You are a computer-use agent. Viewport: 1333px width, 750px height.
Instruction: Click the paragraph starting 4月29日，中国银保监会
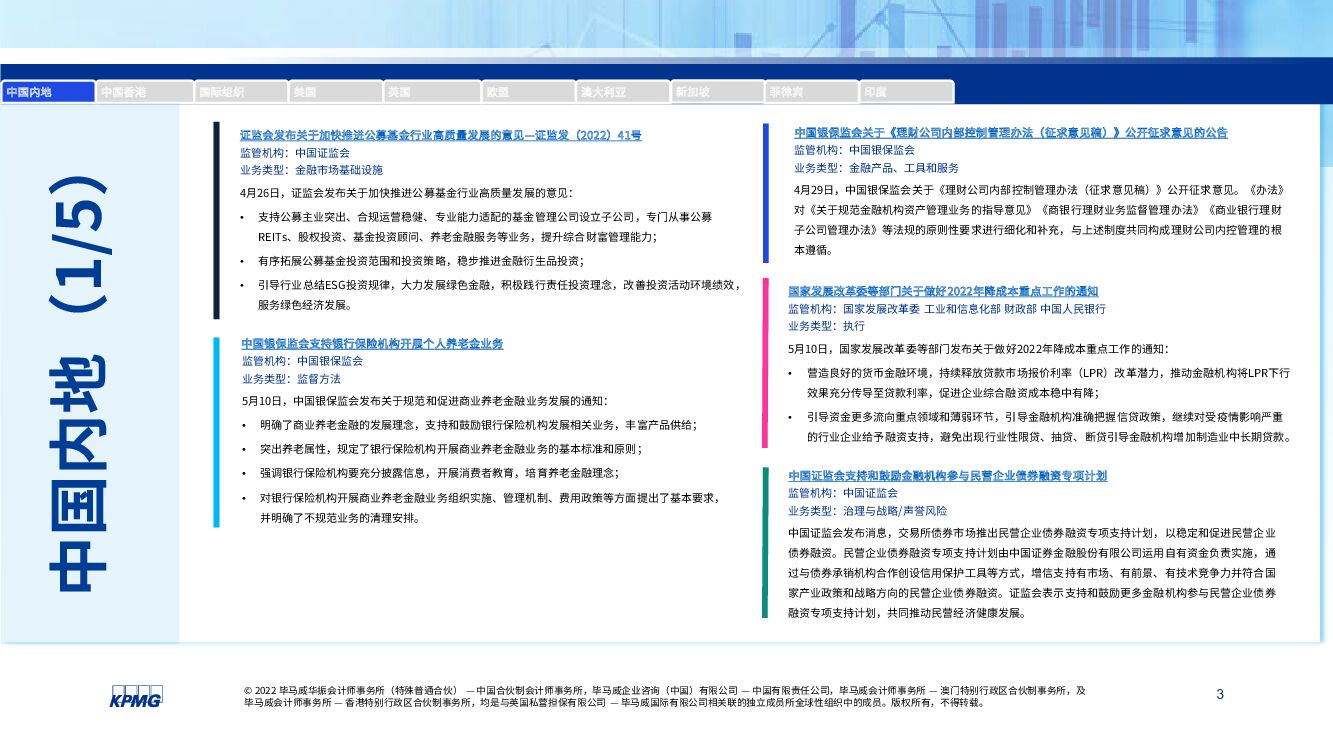[x=1039, y=220]
